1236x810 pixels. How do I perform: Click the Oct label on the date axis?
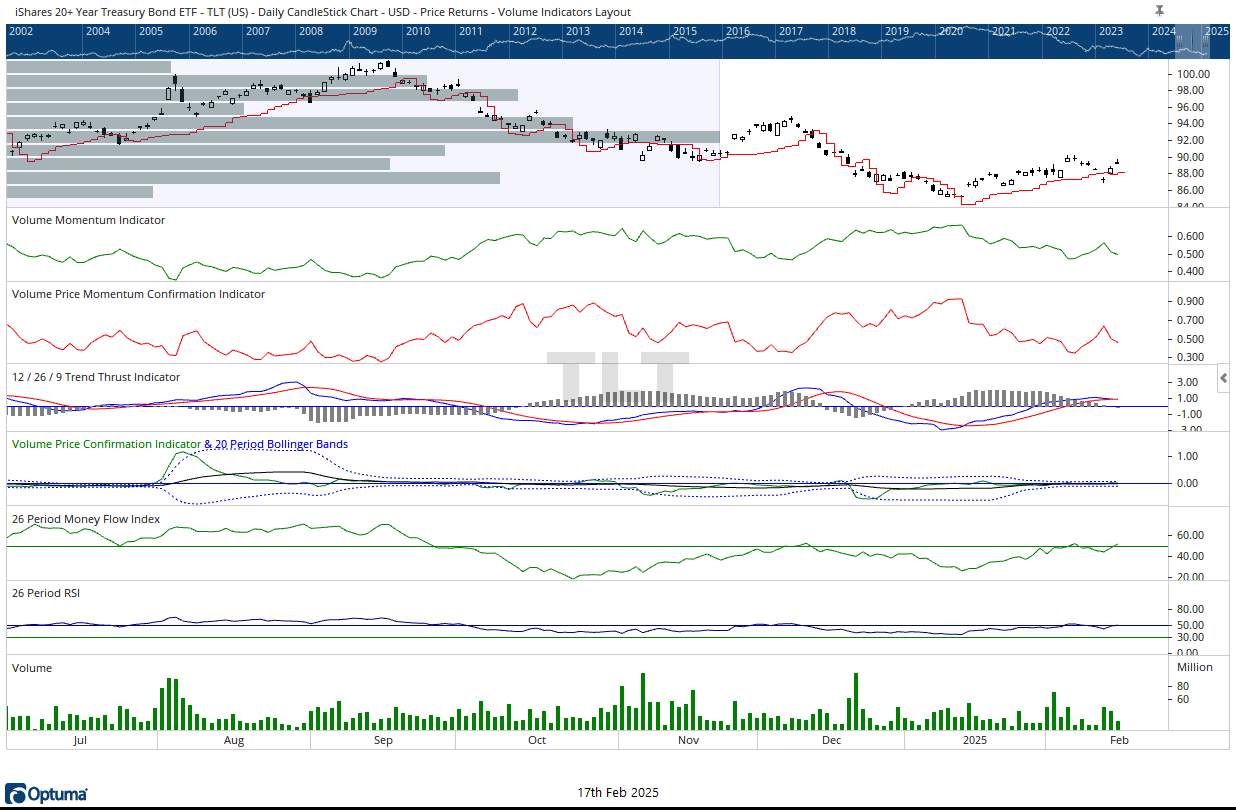point(537,741)
